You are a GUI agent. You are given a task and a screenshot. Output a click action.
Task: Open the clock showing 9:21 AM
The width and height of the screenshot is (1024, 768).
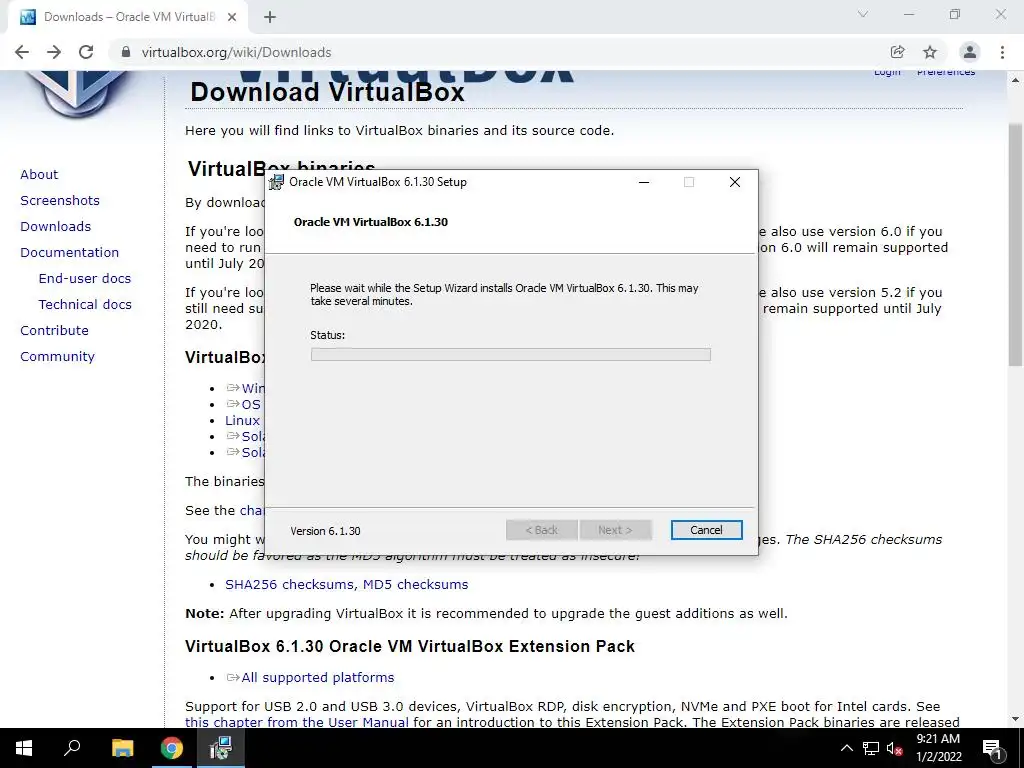[938, 748]
